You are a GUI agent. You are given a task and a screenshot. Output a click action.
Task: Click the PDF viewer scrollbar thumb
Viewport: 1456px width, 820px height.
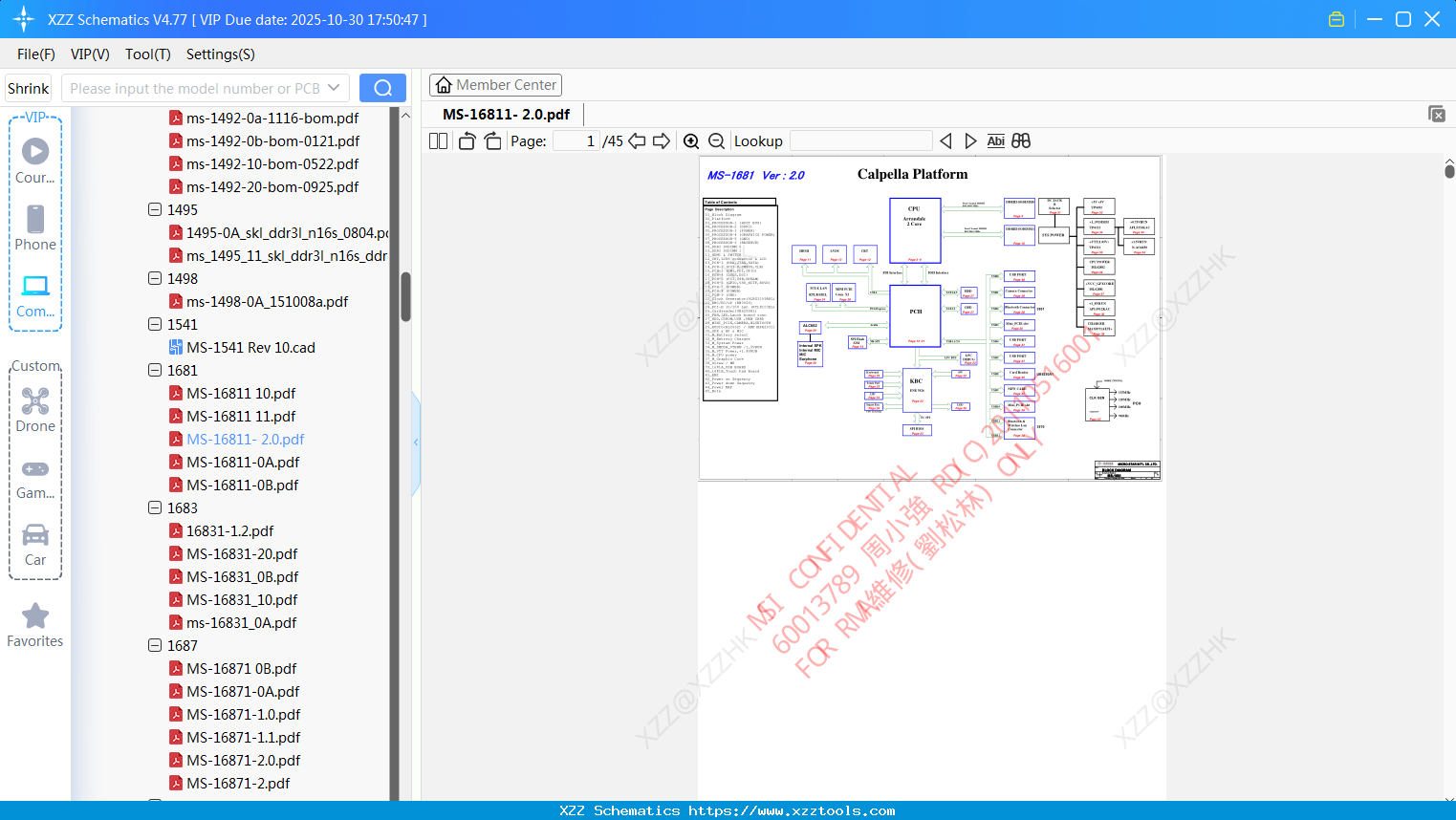click(x=1449, y=171)
